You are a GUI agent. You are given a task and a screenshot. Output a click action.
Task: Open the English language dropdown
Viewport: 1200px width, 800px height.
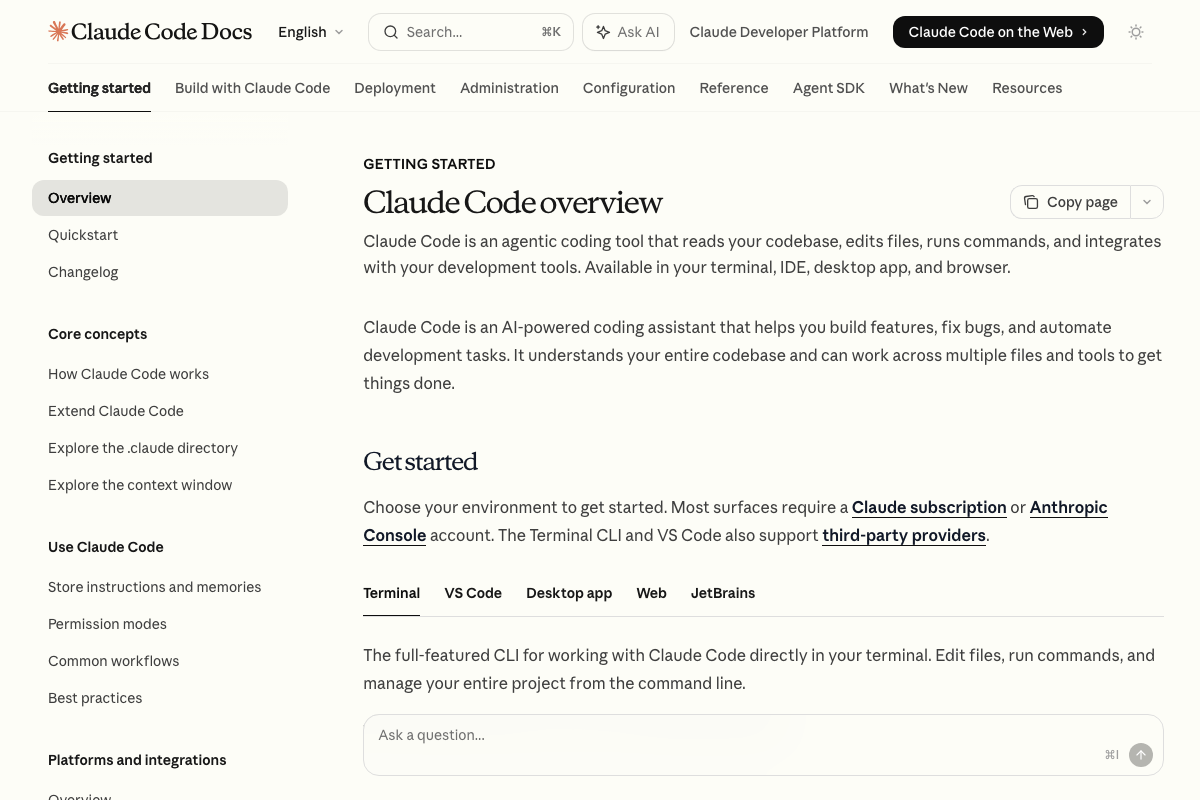311,32
